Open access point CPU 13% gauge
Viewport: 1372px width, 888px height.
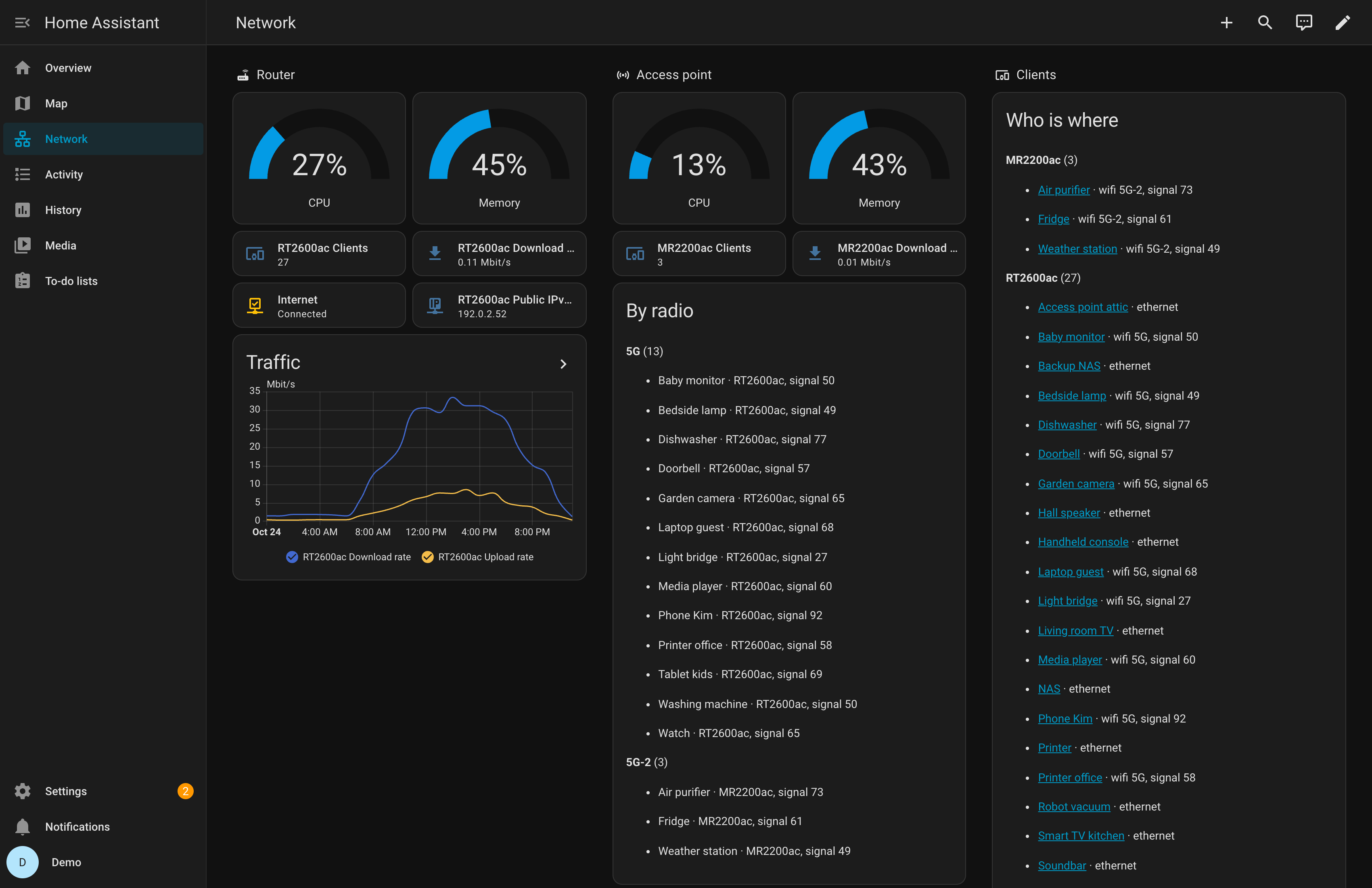click(699, 158)
